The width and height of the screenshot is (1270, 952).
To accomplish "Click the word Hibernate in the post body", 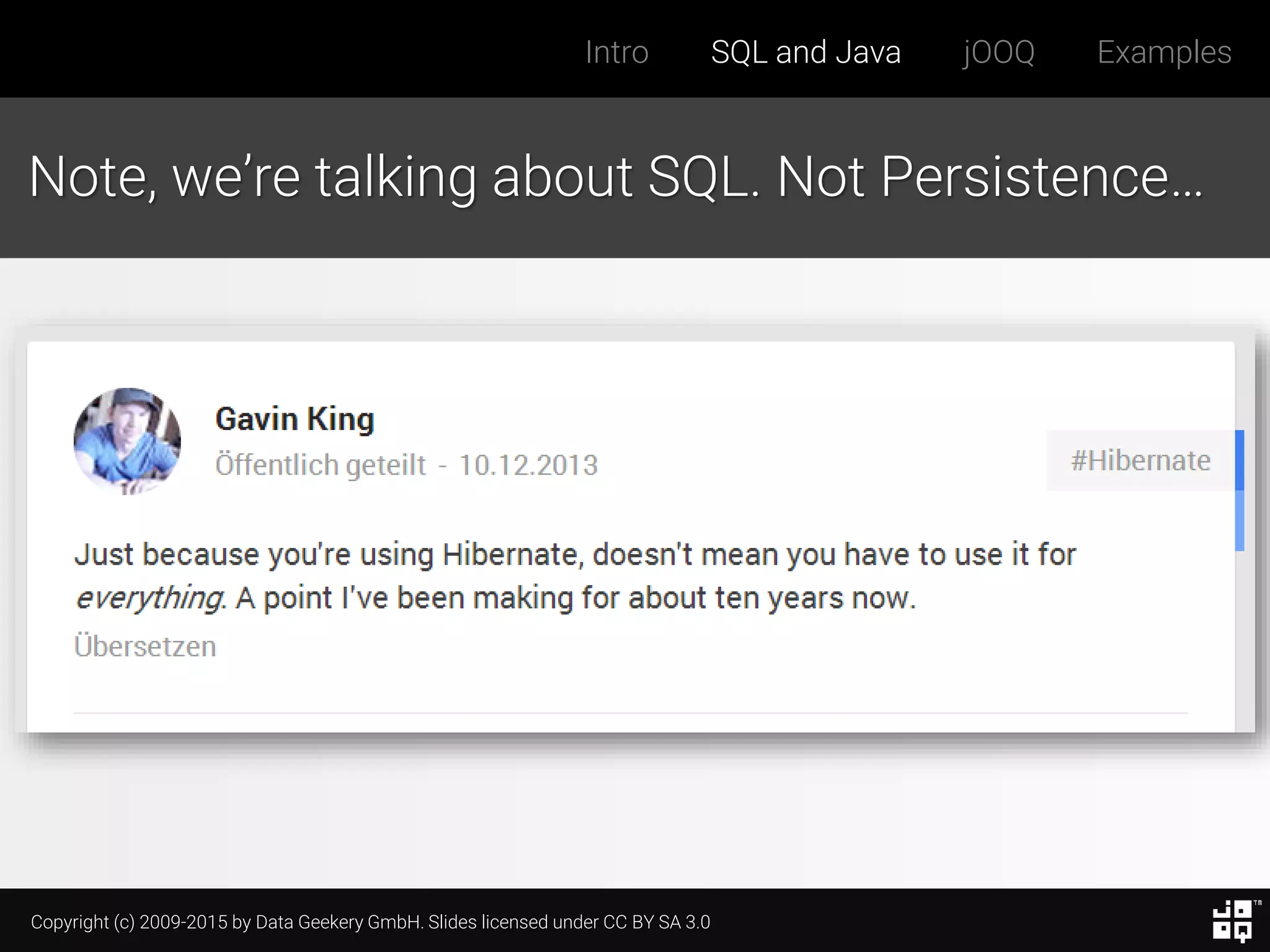I will [x=512, y=554].
